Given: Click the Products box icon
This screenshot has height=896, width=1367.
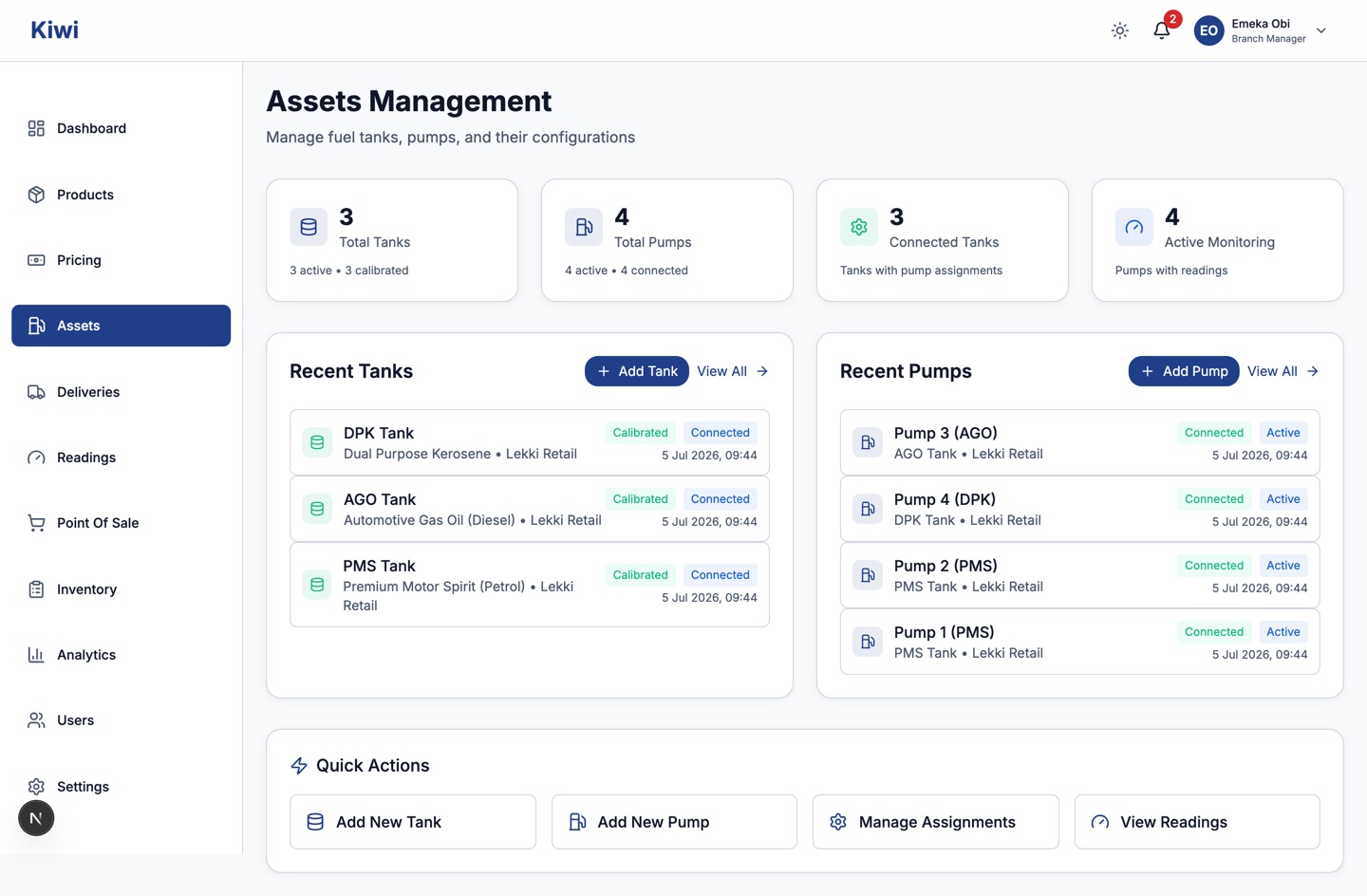Looking at the screenshot, I should click(36, 195).
